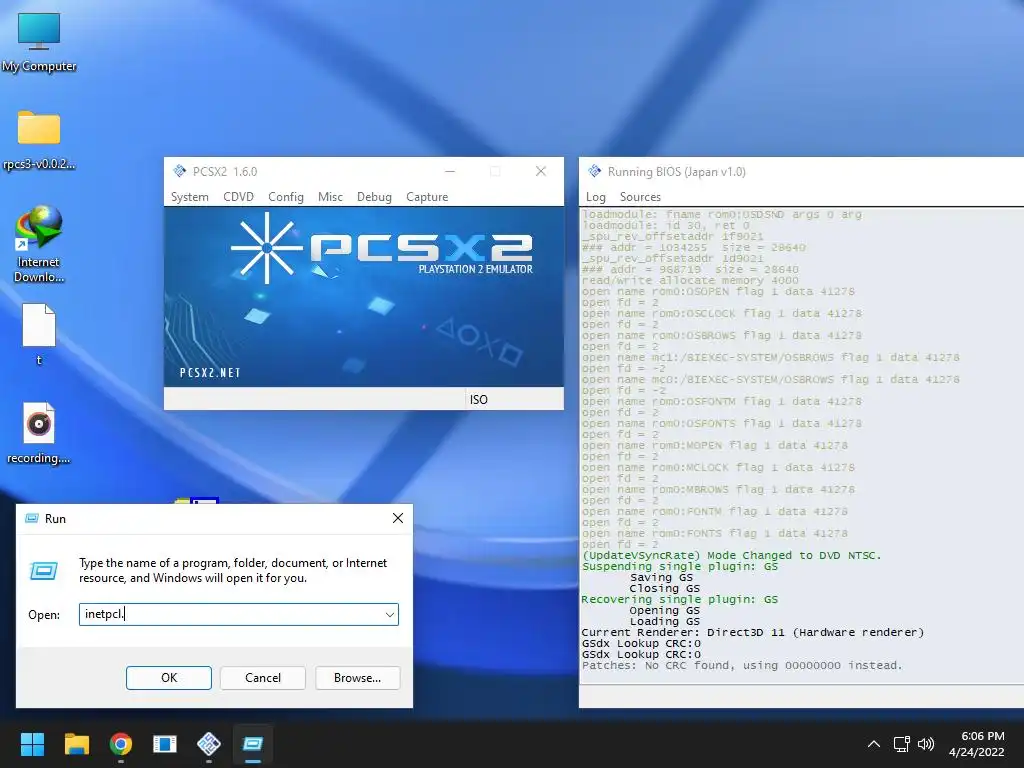Screen dimensions: 1024x768
Task: Open the CDVD menu in PCSX2
Action: [238, 197]
